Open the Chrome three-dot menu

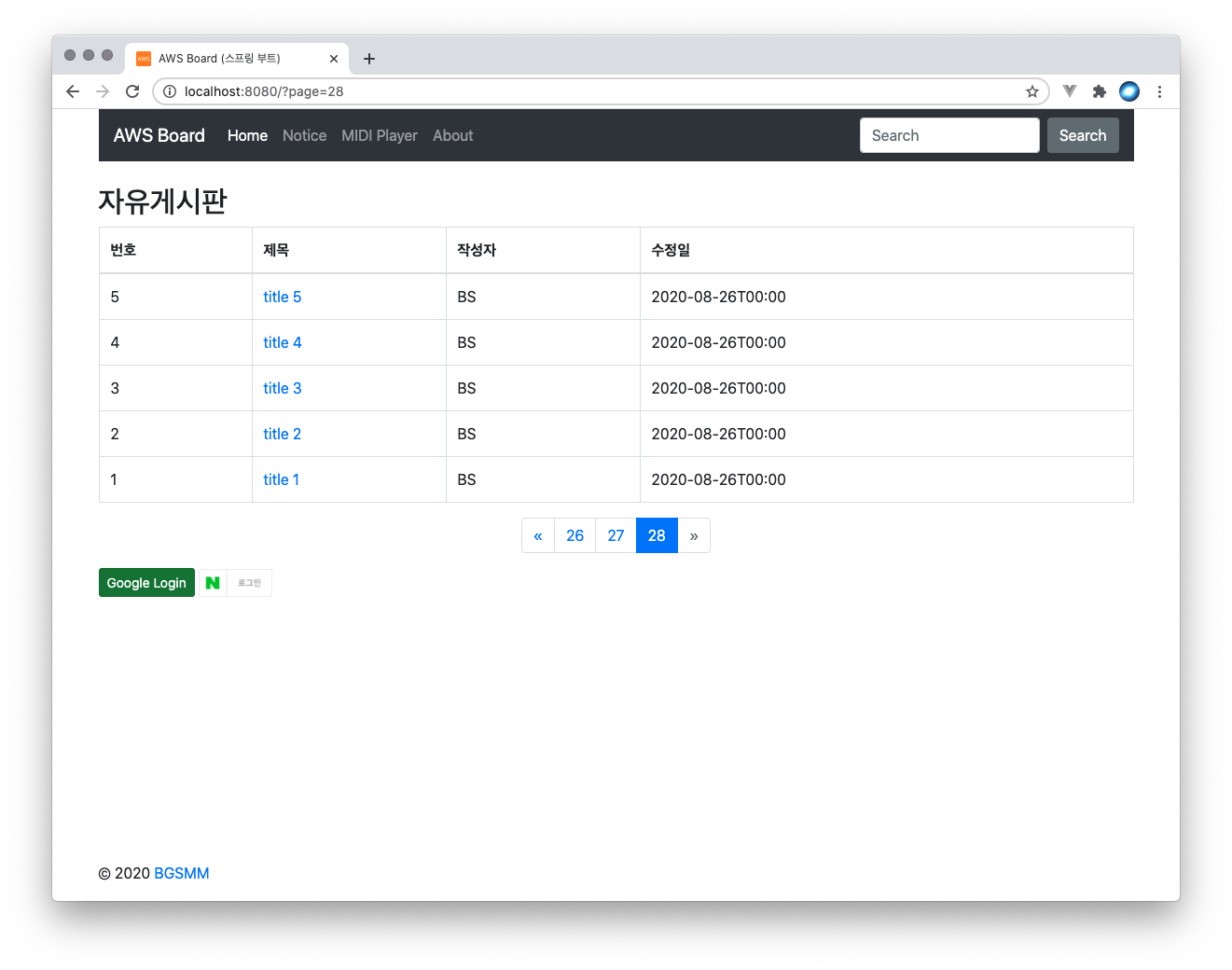click(1159, 91)
